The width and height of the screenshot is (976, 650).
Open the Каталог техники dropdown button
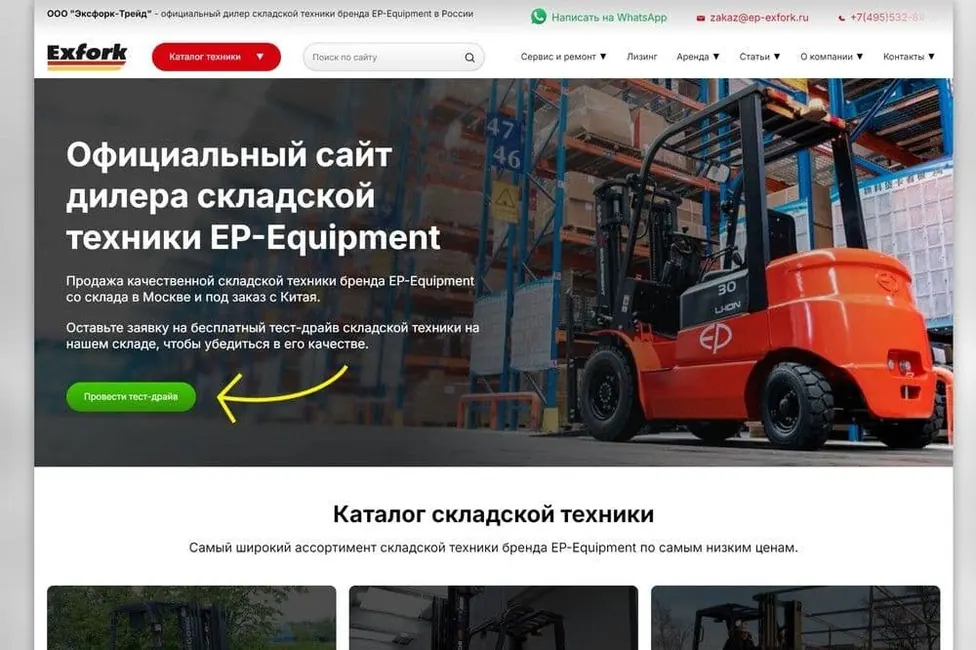coord(216,57)
